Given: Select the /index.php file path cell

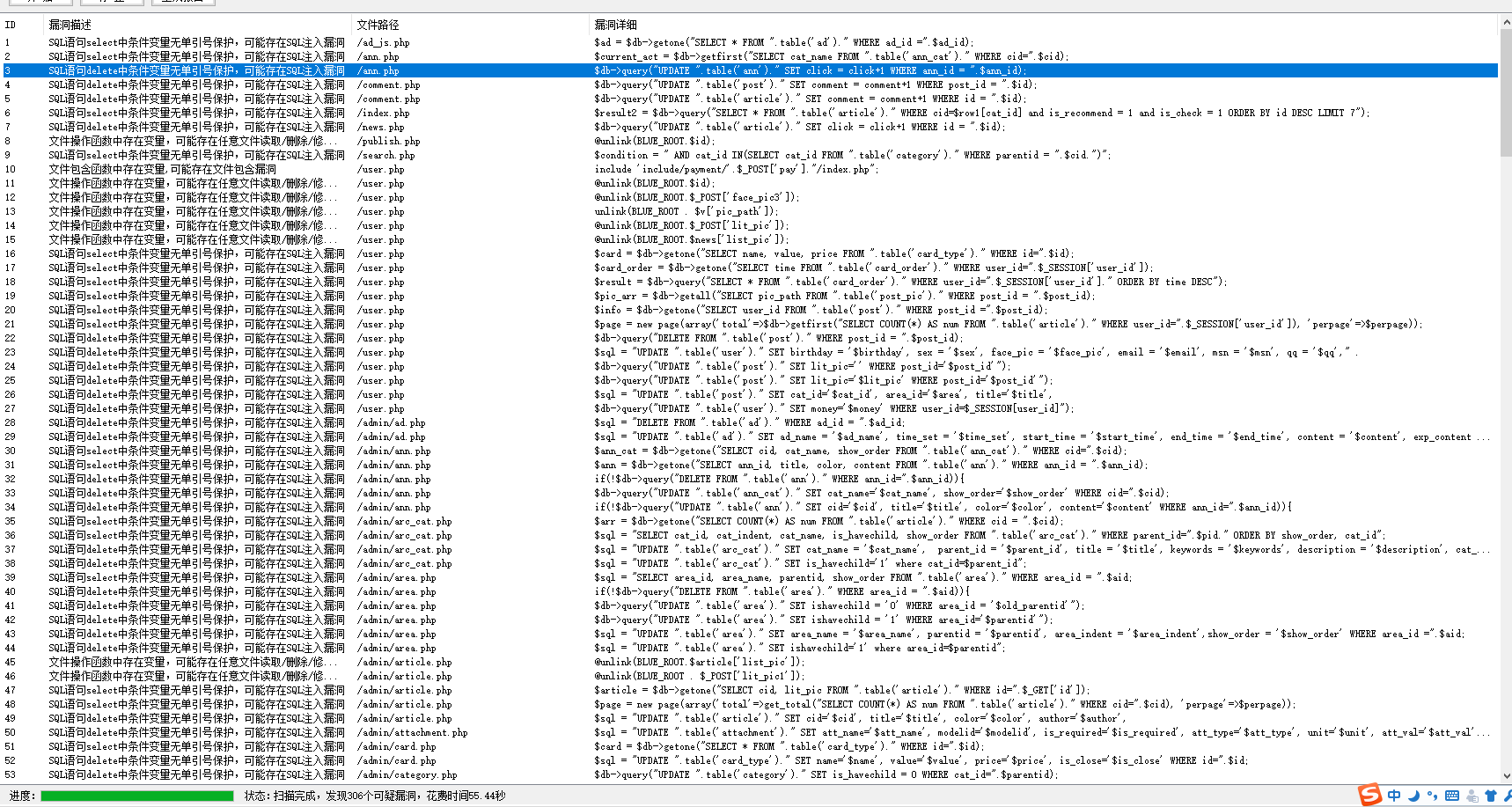Looking at the screenshot, I should [x=383, y=113].
